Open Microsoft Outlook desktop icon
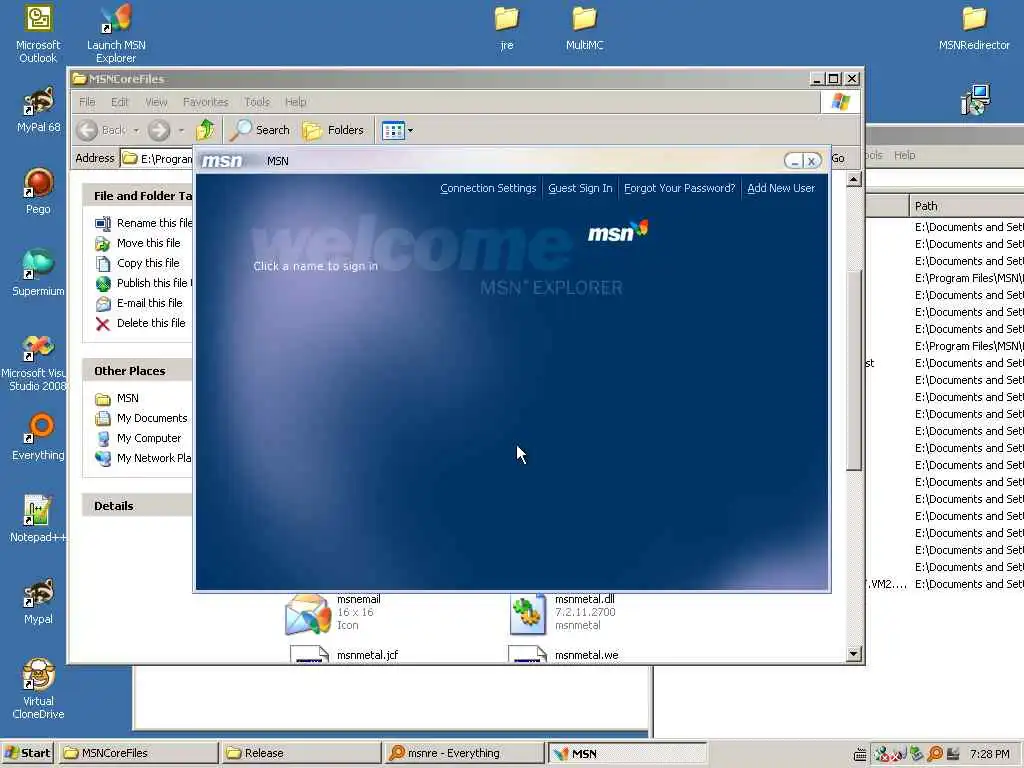The width and height of the screenshot is (1024, 768). 38,33
